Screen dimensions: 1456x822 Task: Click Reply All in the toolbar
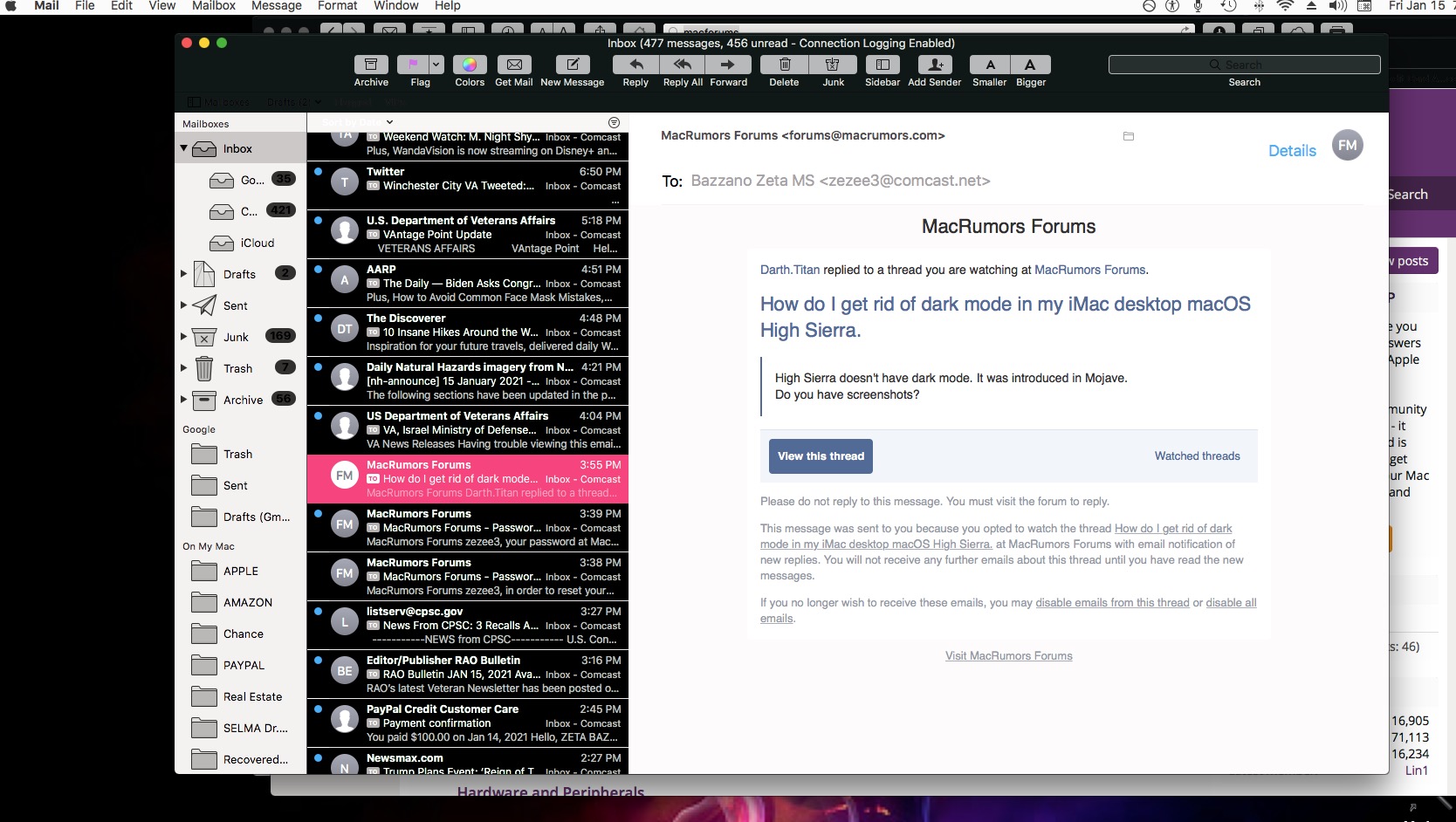683,65
